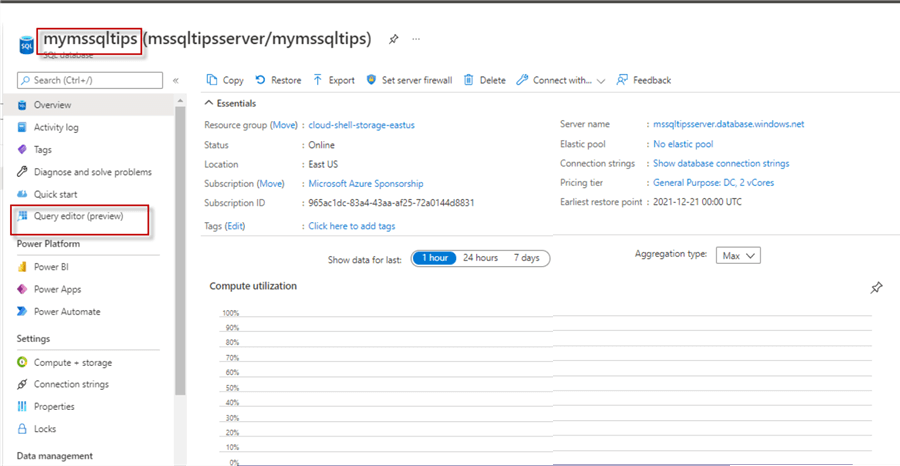Click the Power BI icon
The width and height of the screenshot is (900, 466).
22,267
